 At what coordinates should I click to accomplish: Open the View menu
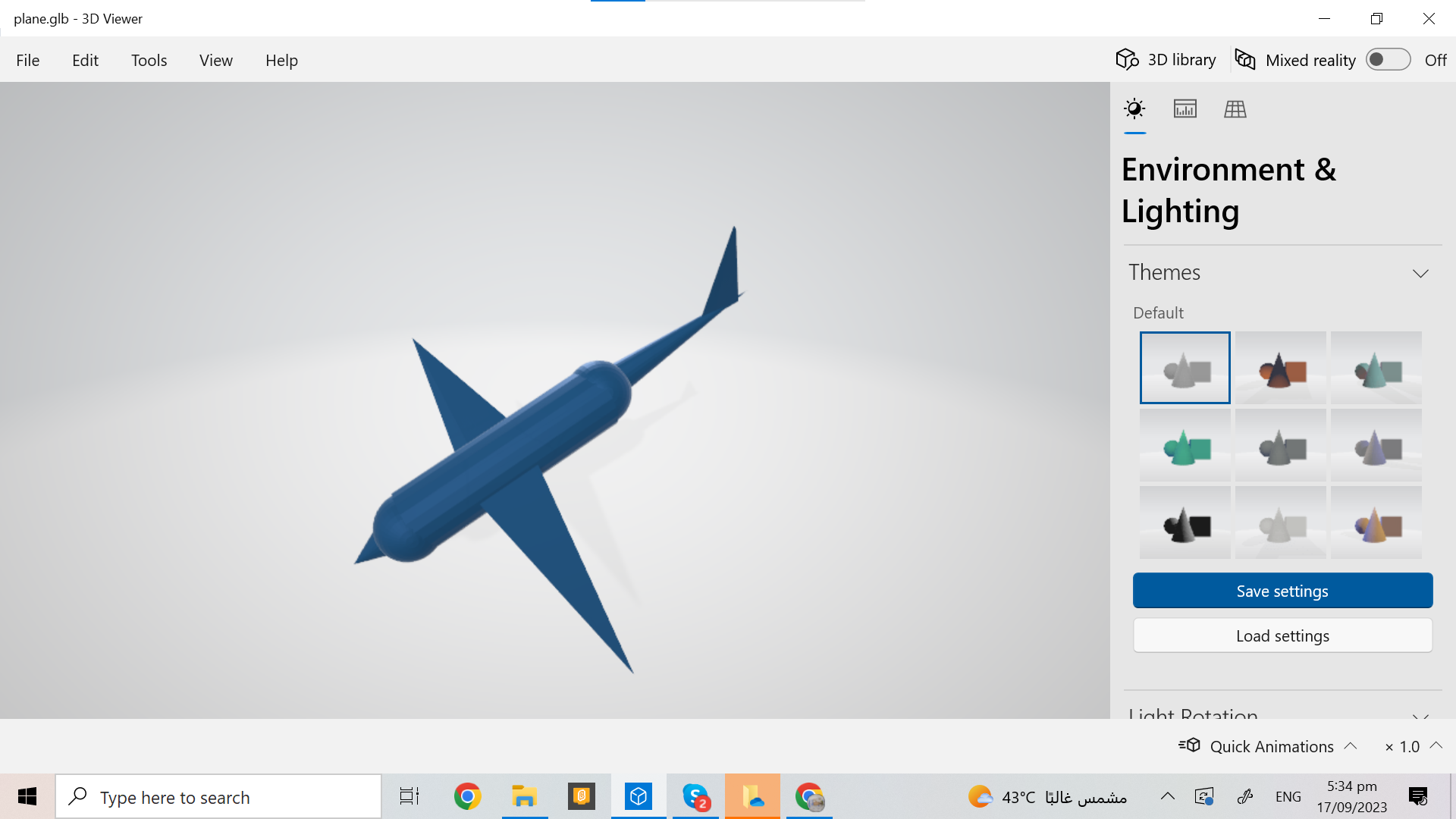(x=215, y=60)
